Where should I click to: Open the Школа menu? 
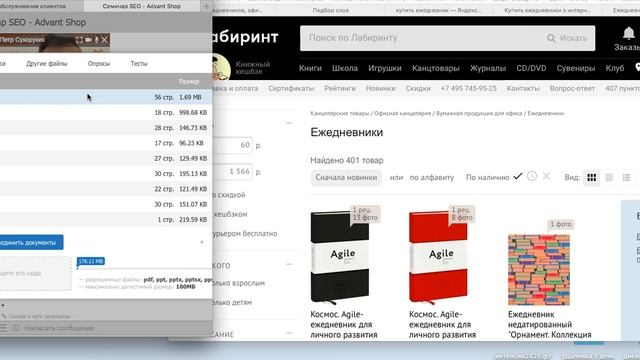pyautogui.click(x=345, y=68)
